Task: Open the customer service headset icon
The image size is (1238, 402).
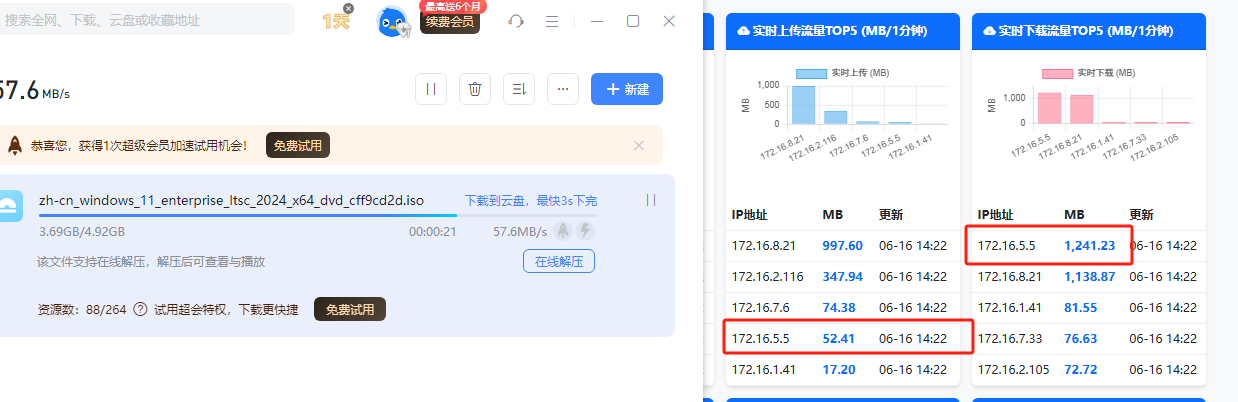Action: (516, 21)
